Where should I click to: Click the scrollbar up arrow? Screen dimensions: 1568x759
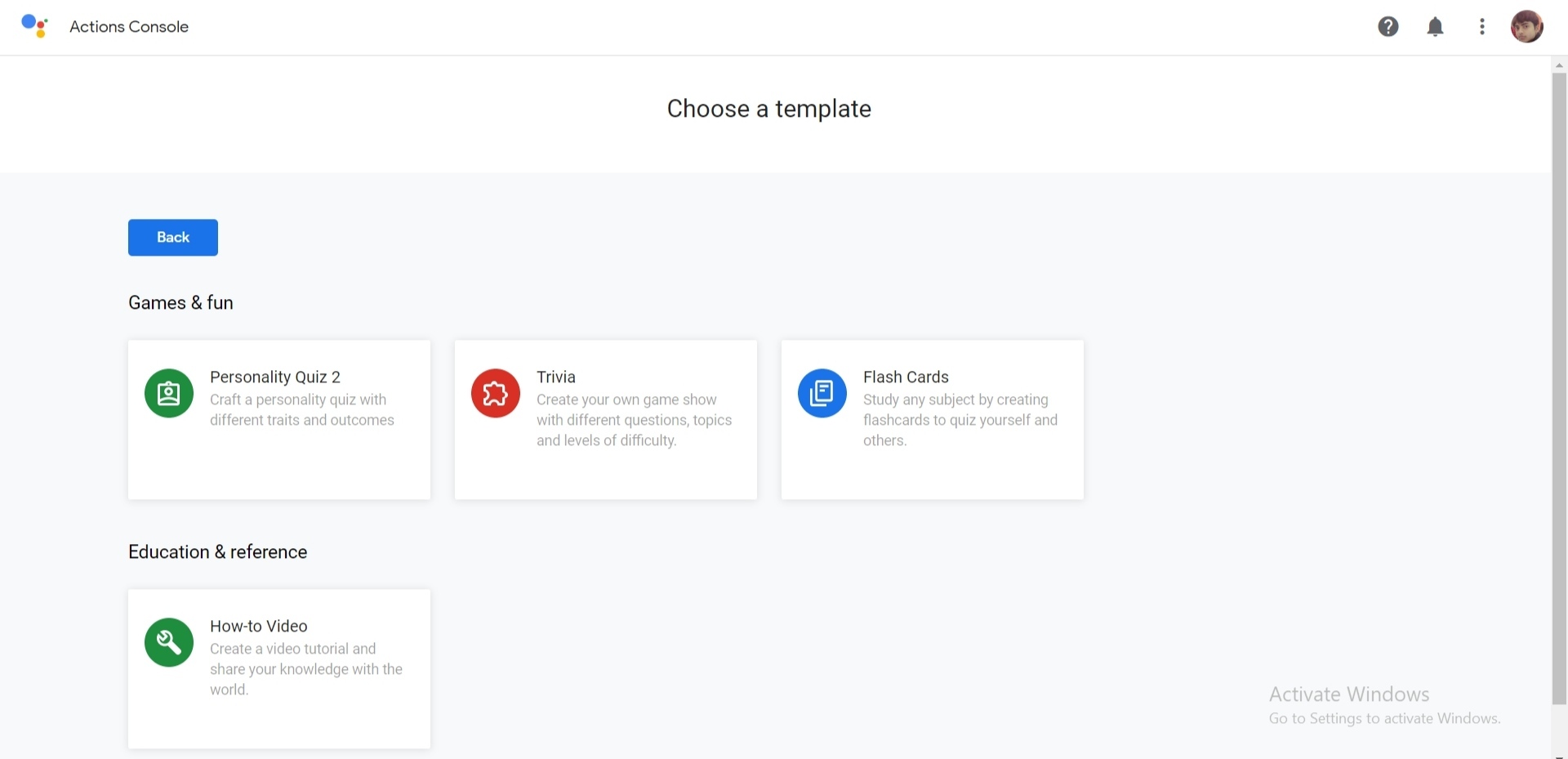click(x=1559, y=65)
